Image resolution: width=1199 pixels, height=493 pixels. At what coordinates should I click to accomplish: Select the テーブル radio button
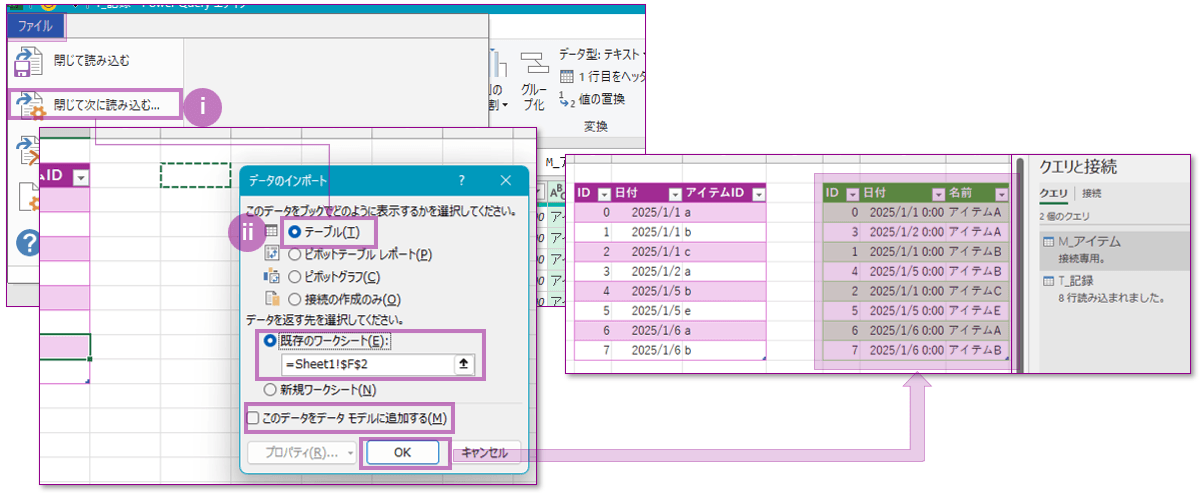click(294, 232)
